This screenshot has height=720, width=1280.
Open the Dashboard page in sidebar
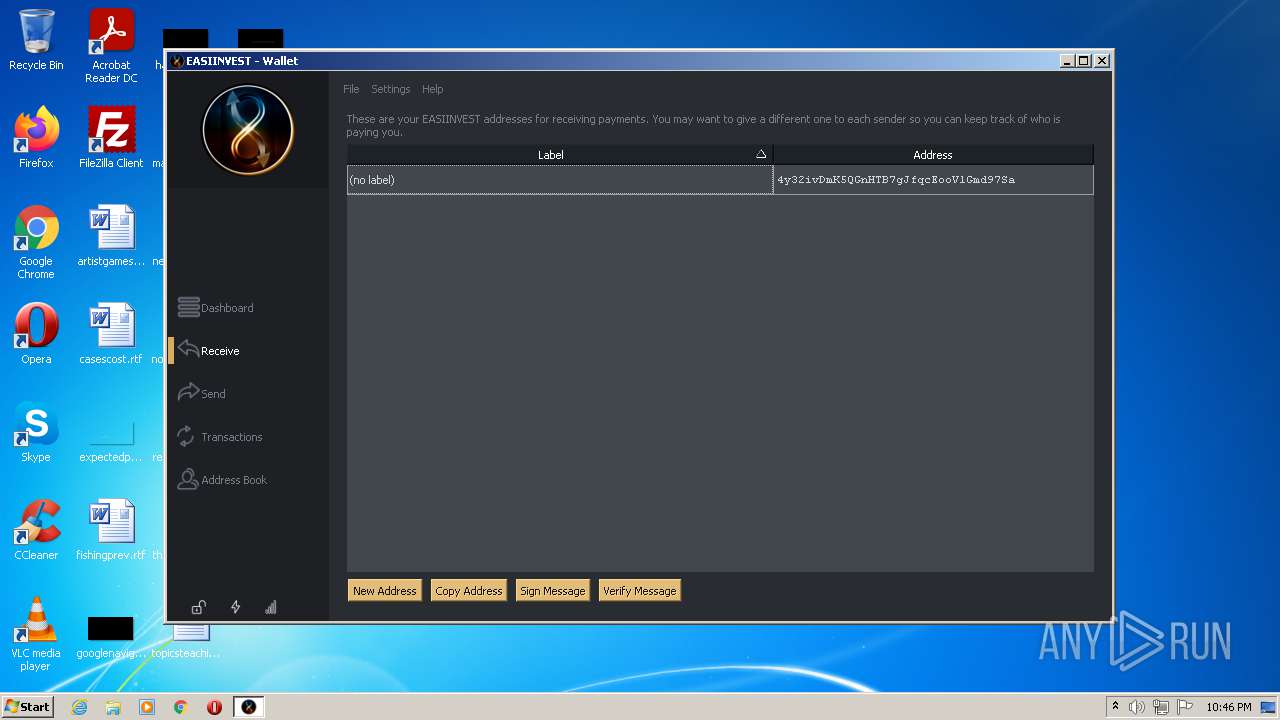pyautogui.click(x=216, y=308)
